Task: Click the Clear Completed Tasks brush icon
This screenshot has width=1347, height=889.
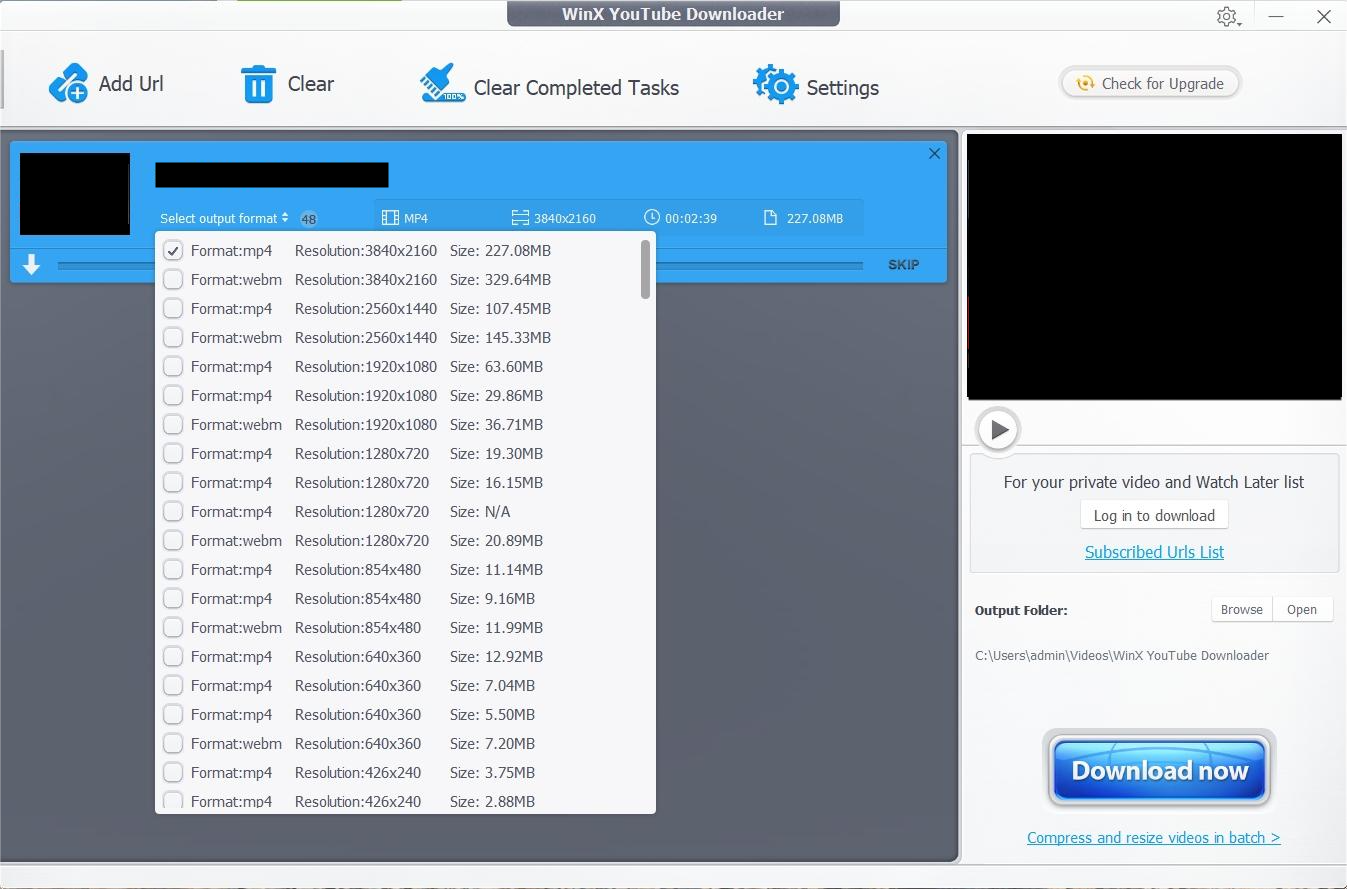Action: click(x=442, y=85)
